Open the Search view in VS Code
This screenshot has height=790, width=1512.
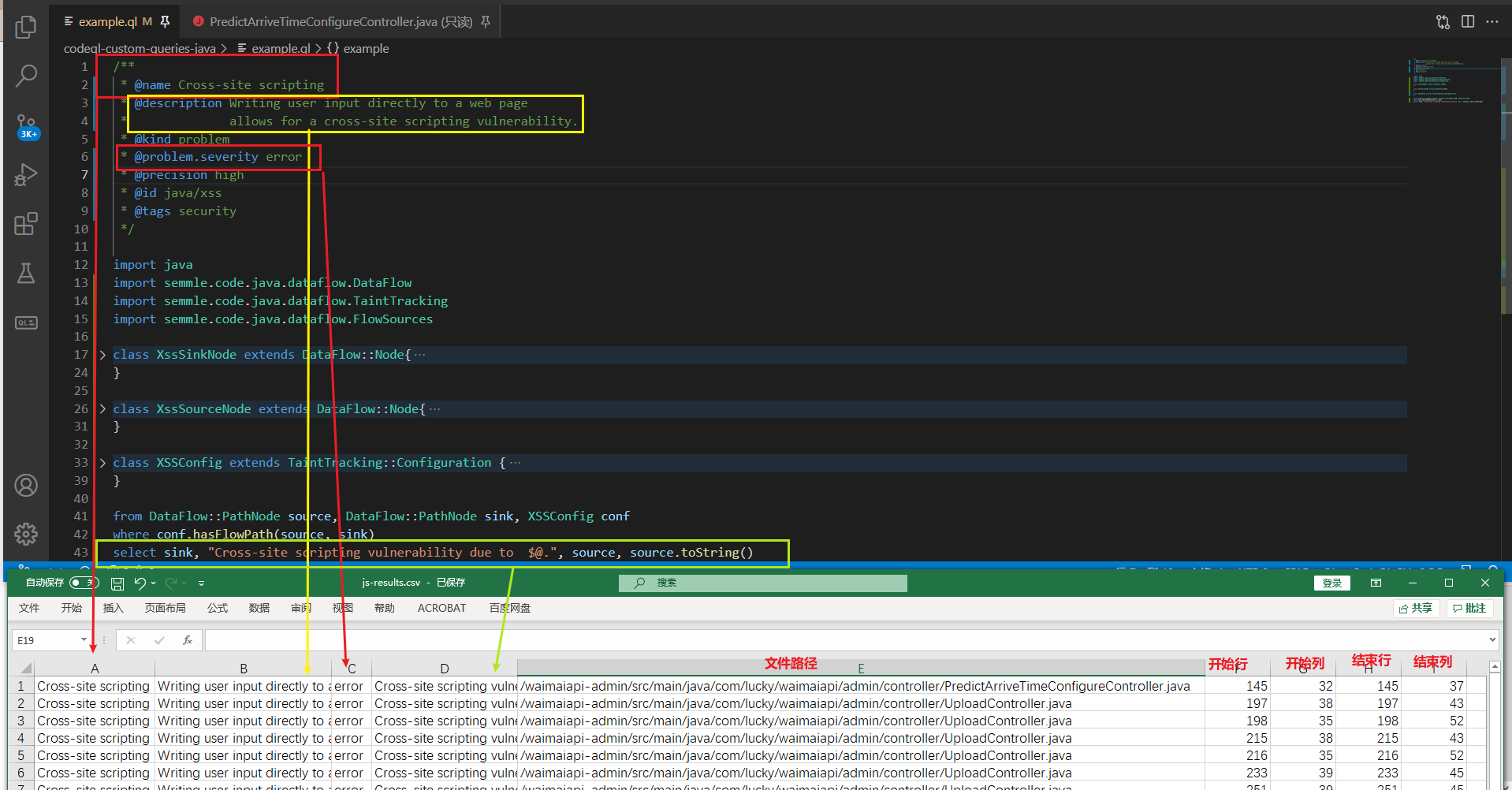tap(26, 76)
